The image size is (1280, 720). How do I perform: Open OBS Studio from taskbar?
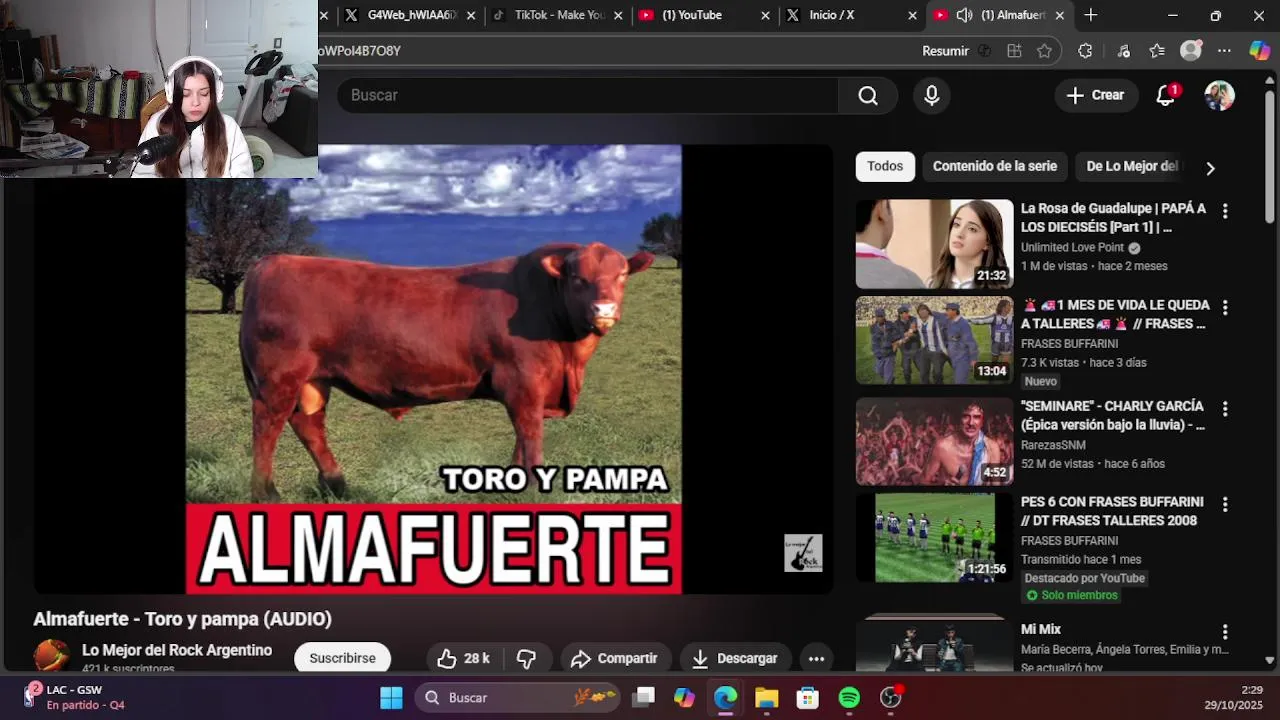pyautogui.click(x=890, y=697)
